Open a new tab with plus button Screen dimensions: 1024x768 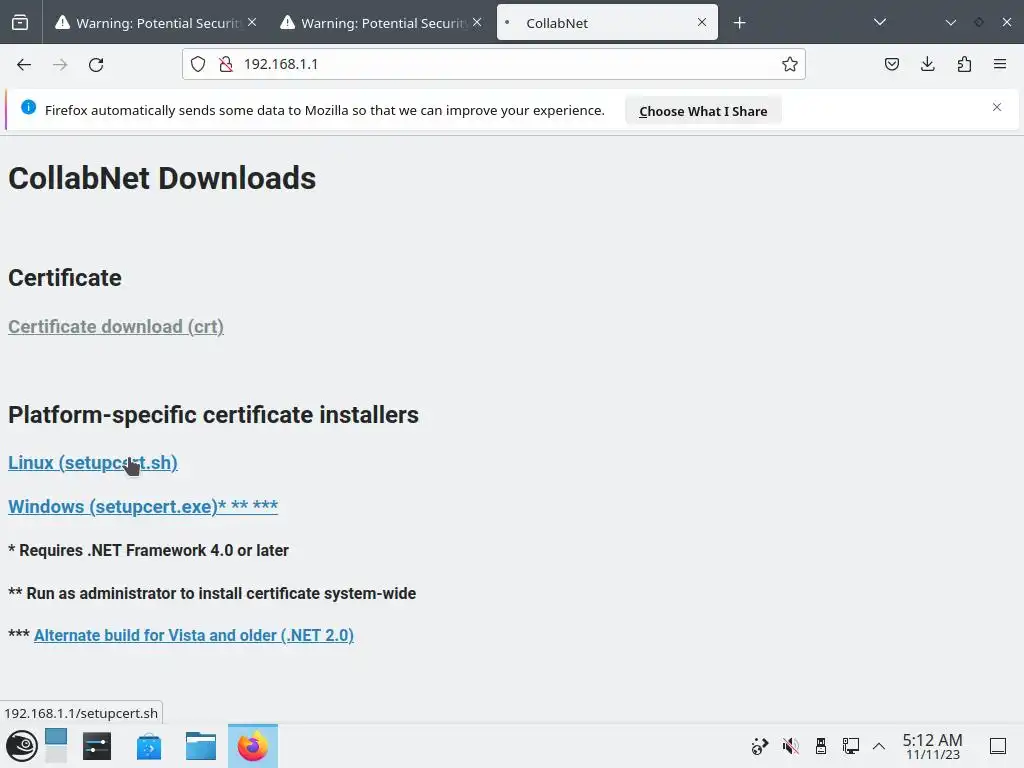tap(739, 23)
